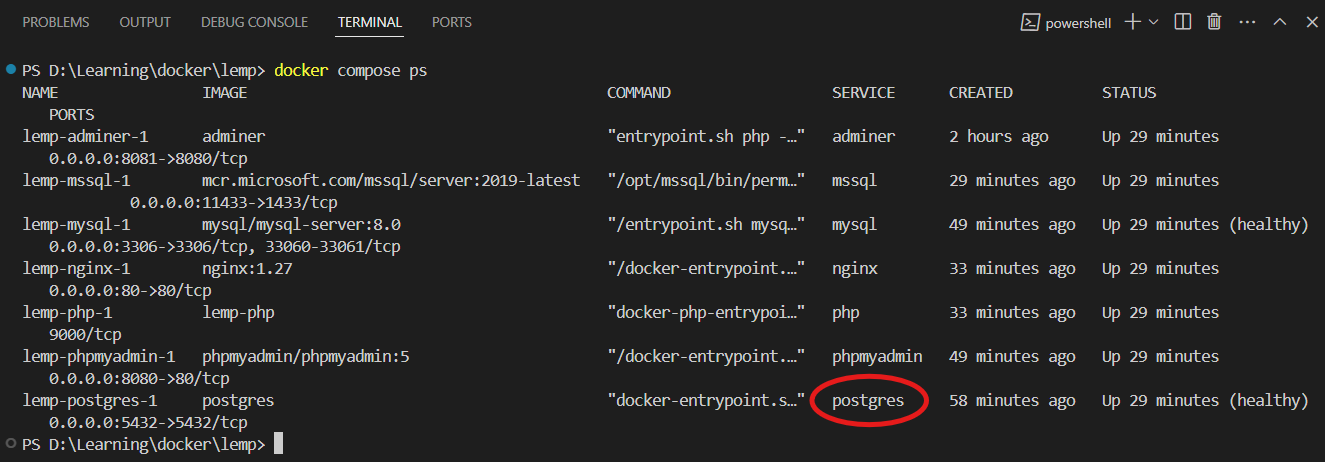Click the adminer service name
This screenshot has width=1325, height=462.
click(863, 136)
